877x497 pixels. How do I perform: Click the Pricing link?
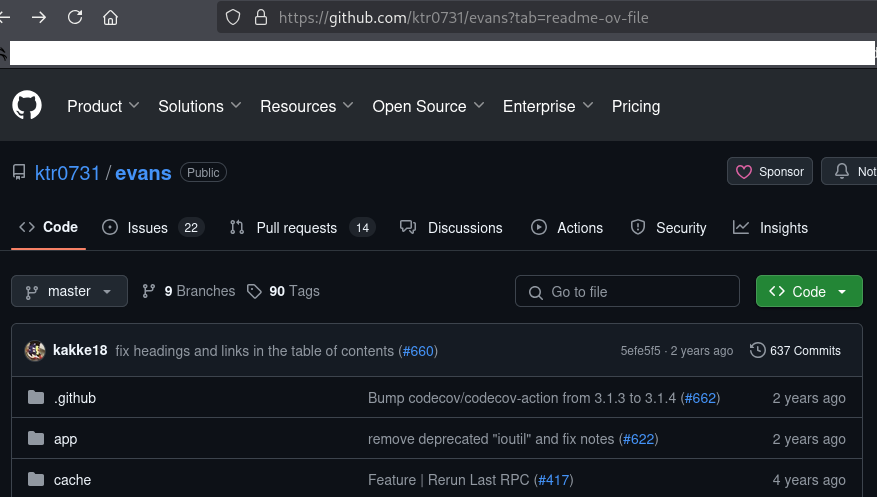(x=636, y=106)
